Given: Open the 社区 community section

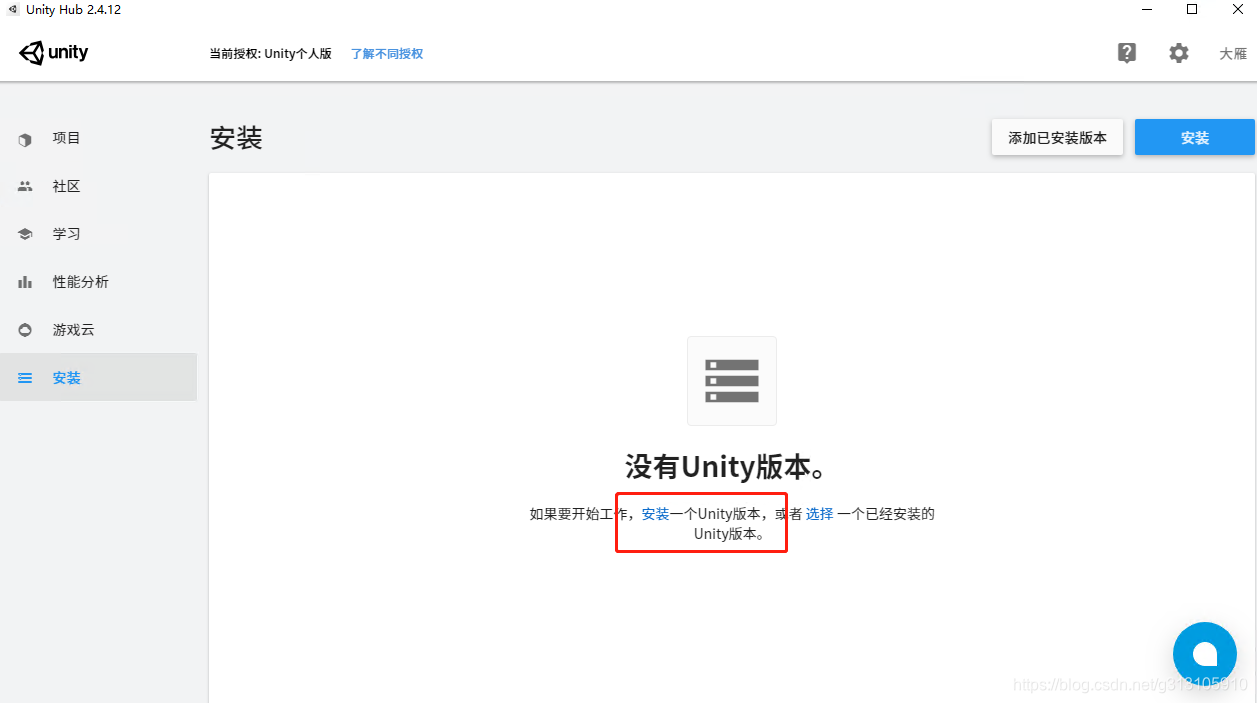Looking at the screenshot, I should pos(98,186).
